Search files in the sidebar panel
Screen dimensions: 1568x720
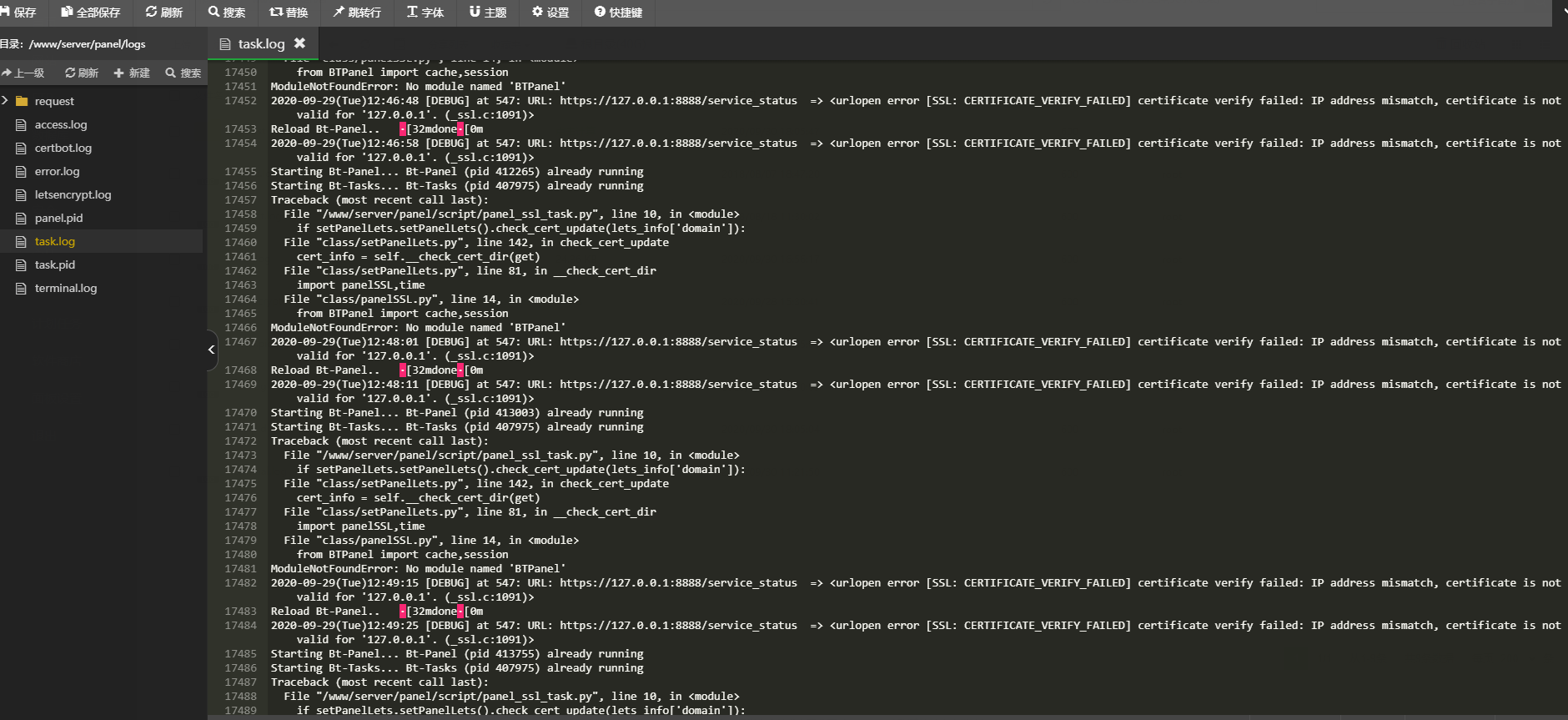[183, 73]
